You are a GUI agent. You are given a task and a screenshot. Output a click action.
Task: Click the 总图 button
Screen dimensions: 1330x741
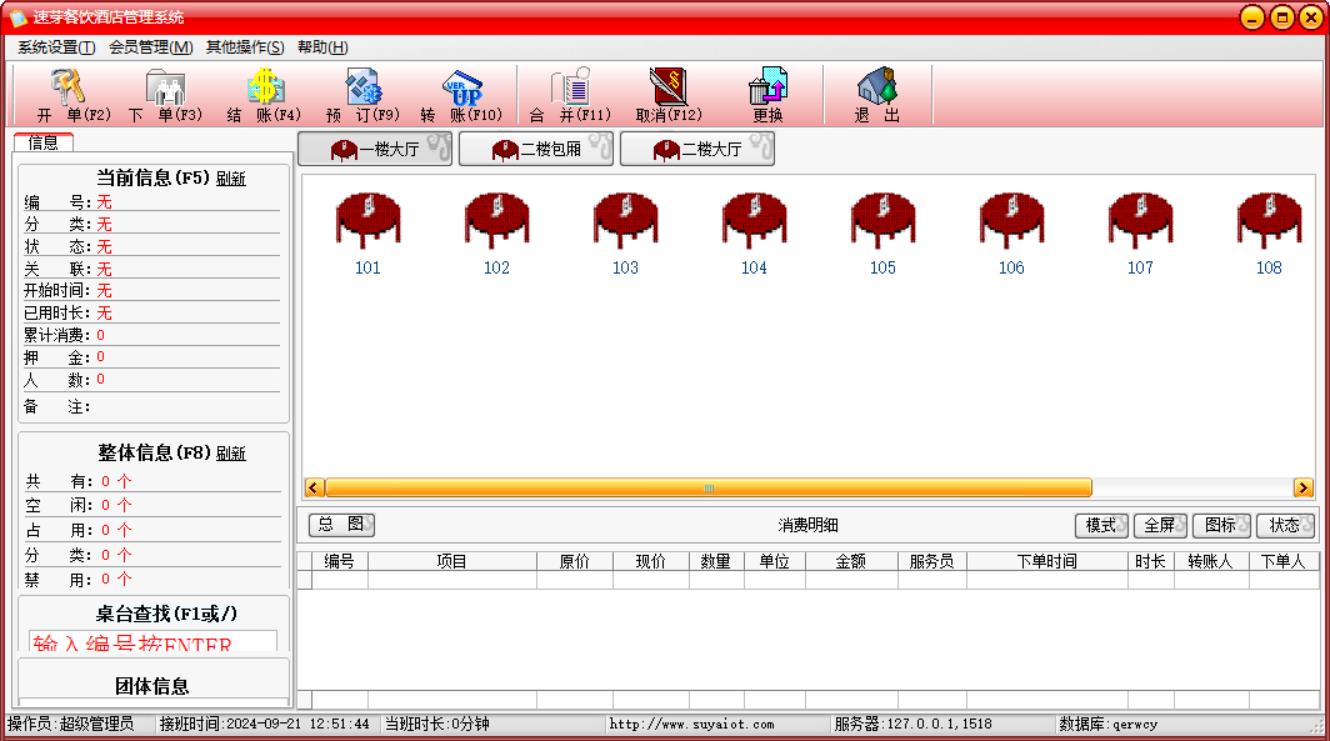[x=341, y=524]
